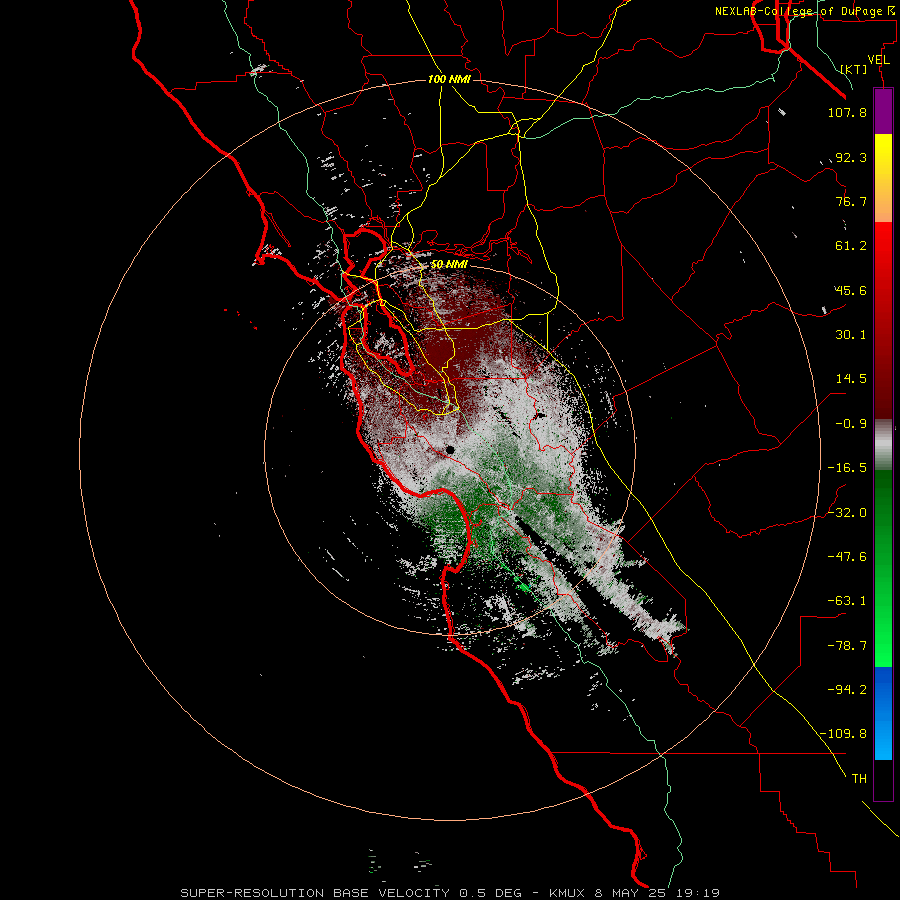
Task: Click the 50 NMI range ring label
Action: [449, 265]
